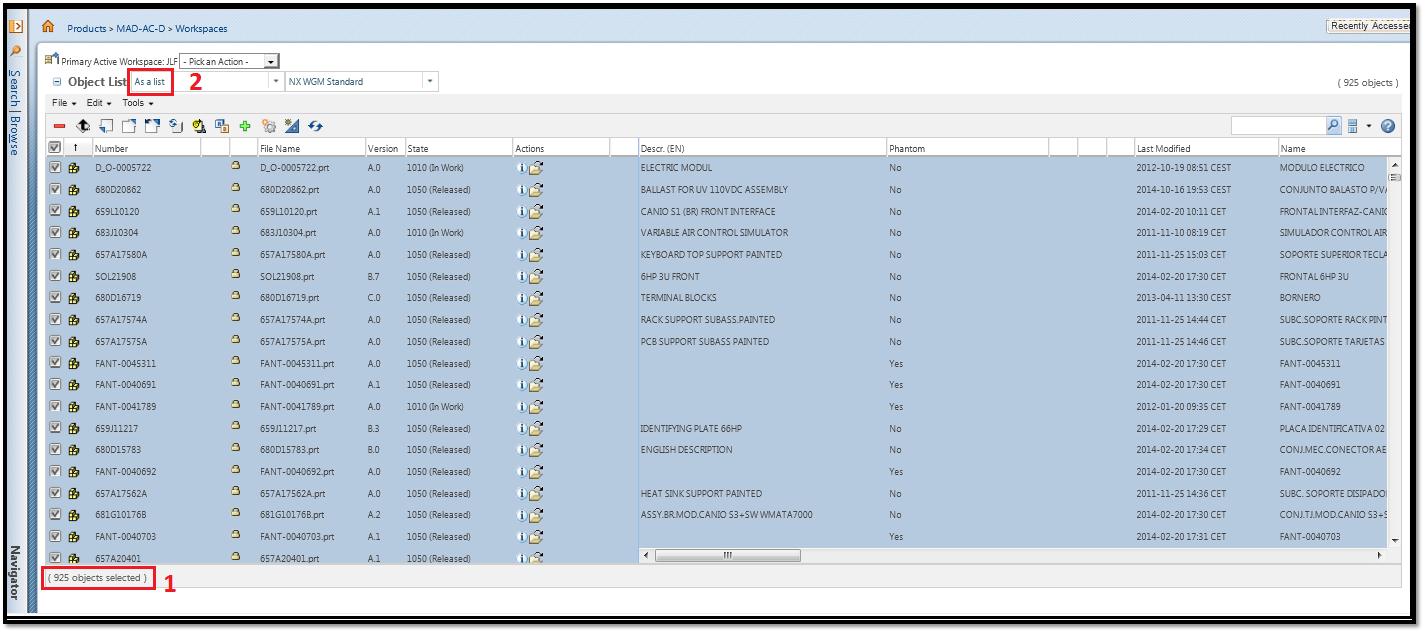Uncheck the D_O-0005722 row checkbox
The image size is (1425, 633).
coord(55,168)
